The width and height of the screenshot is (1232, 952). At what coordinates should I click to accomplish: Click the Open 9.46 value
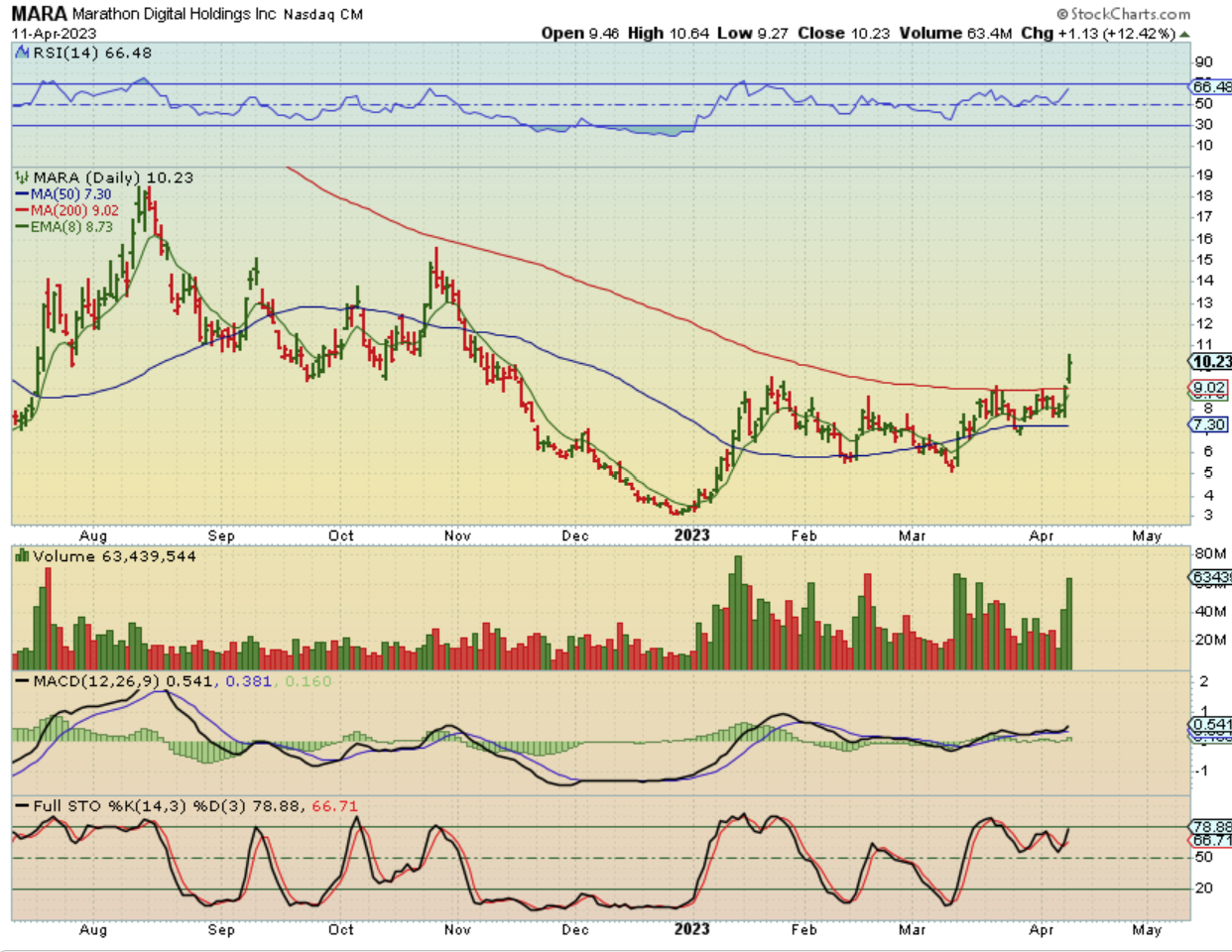point(580,33)
